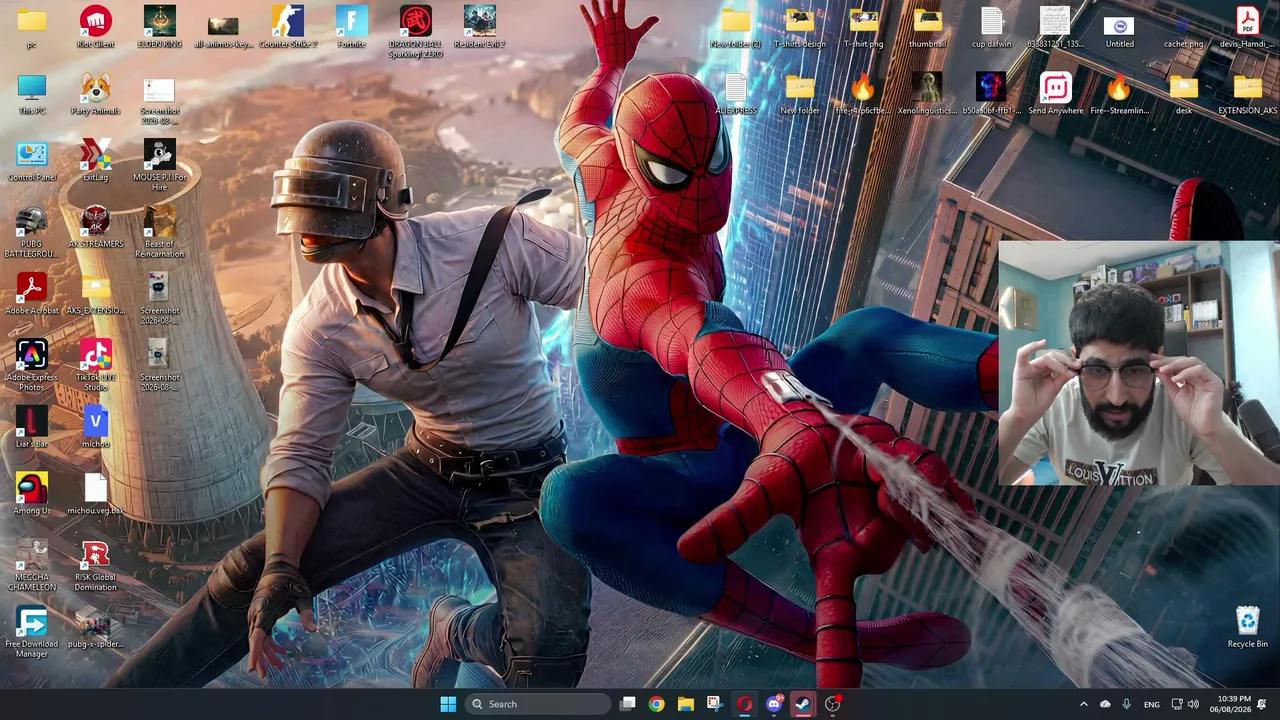Screen dimensions: 1280x720
Task: Click the ExitLag desktop shortcut
Action: click(95, 161)
